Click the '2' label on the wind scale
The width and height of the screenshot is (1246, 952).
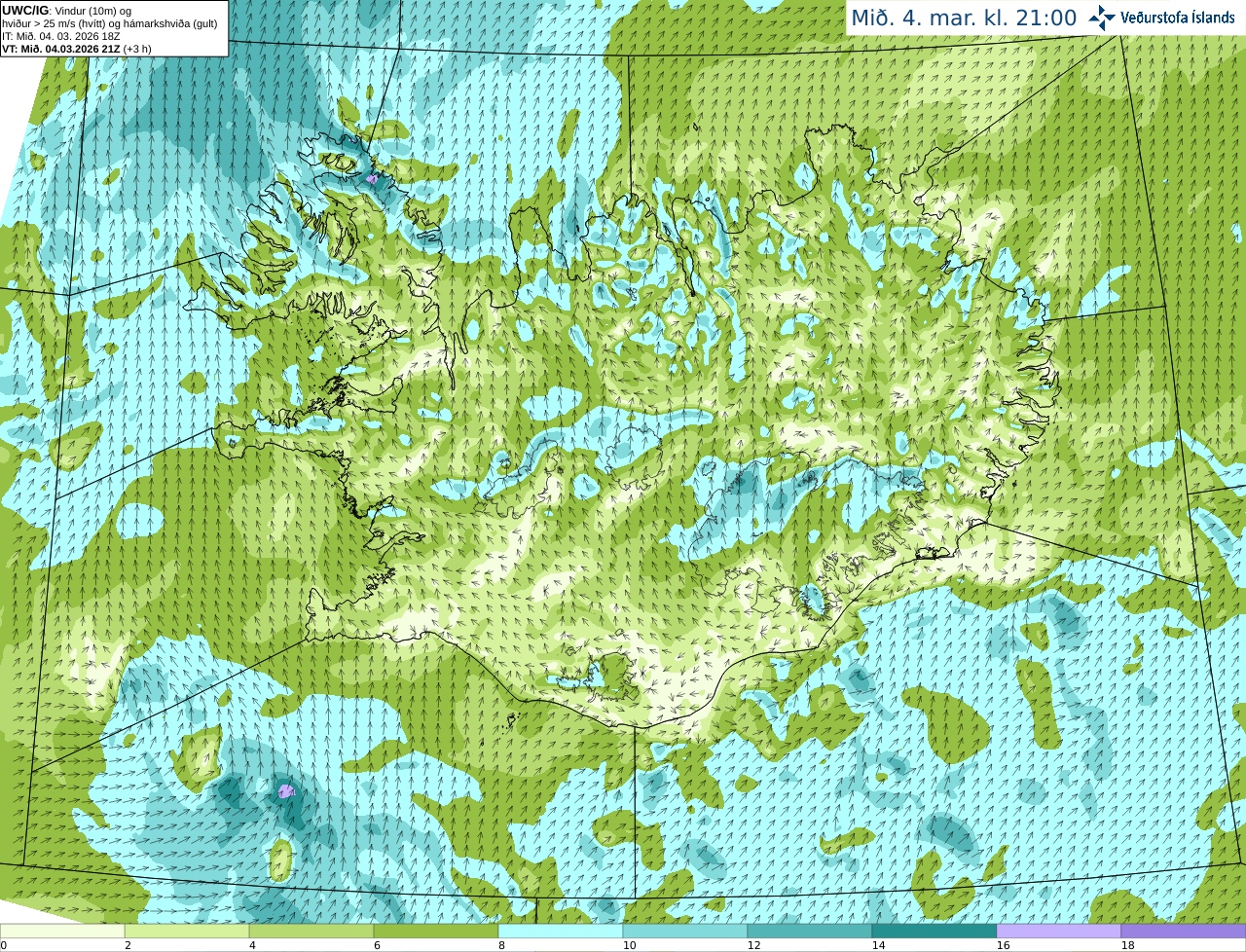point(128,945)
